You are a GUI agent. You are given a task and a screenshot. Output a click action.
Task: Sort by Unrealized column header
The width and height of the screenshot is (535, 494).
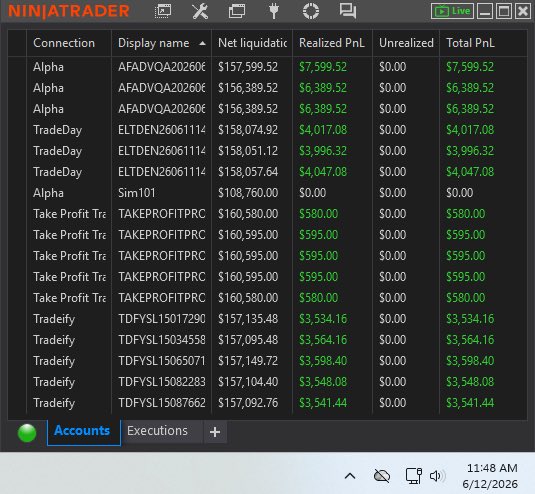[406, 43]
